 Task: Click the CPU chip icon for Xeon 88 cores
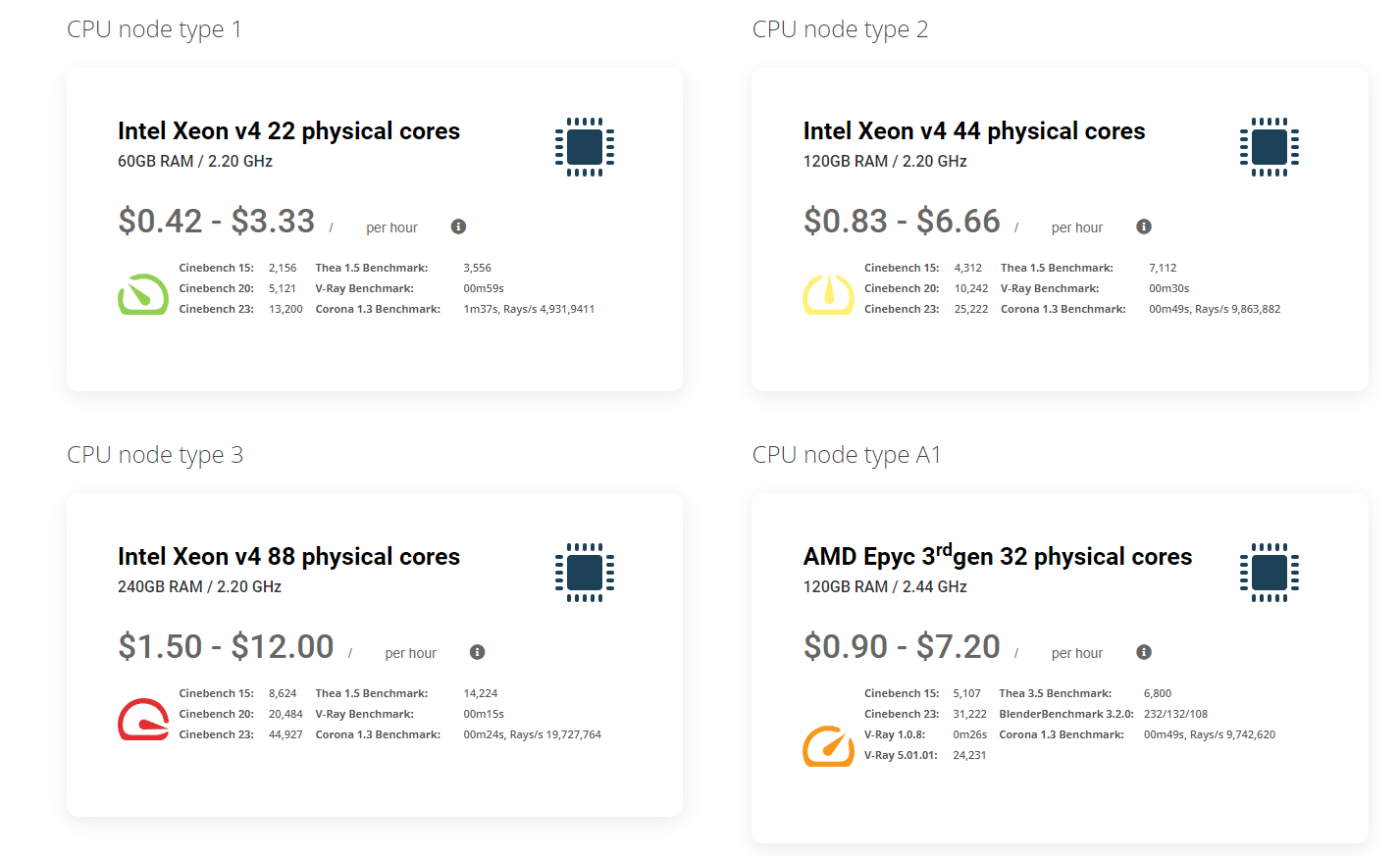[585, 573]
